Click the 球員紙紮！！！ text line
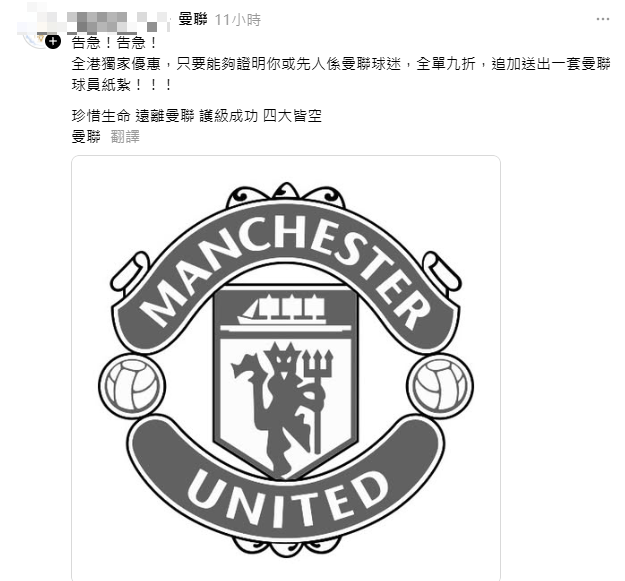The height and width of the screenshot is (581, 625). tap(122, 85)
